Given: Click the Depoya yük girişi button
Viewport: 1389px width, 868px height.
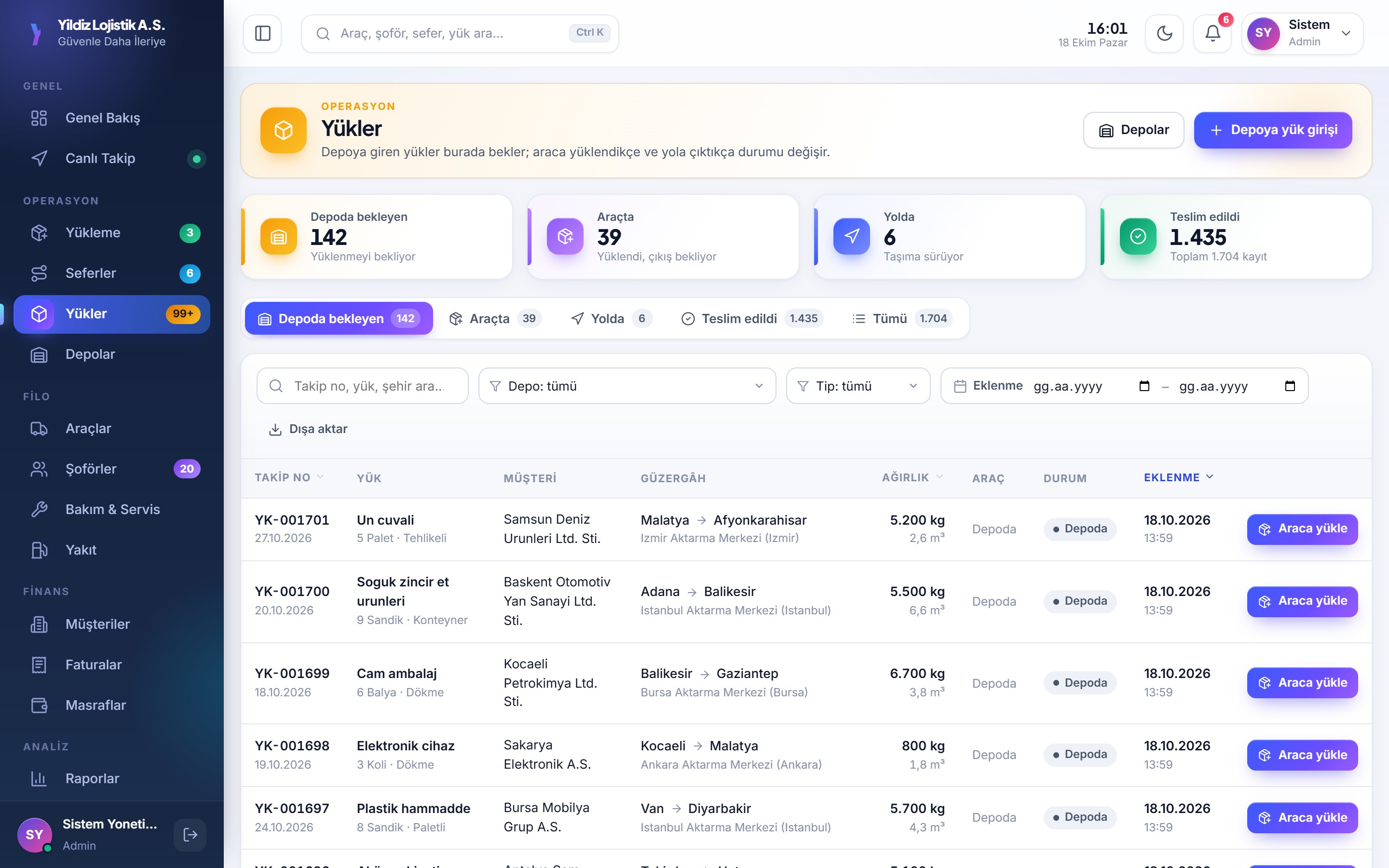Looking at the screenshot, I should (1272, 130).
